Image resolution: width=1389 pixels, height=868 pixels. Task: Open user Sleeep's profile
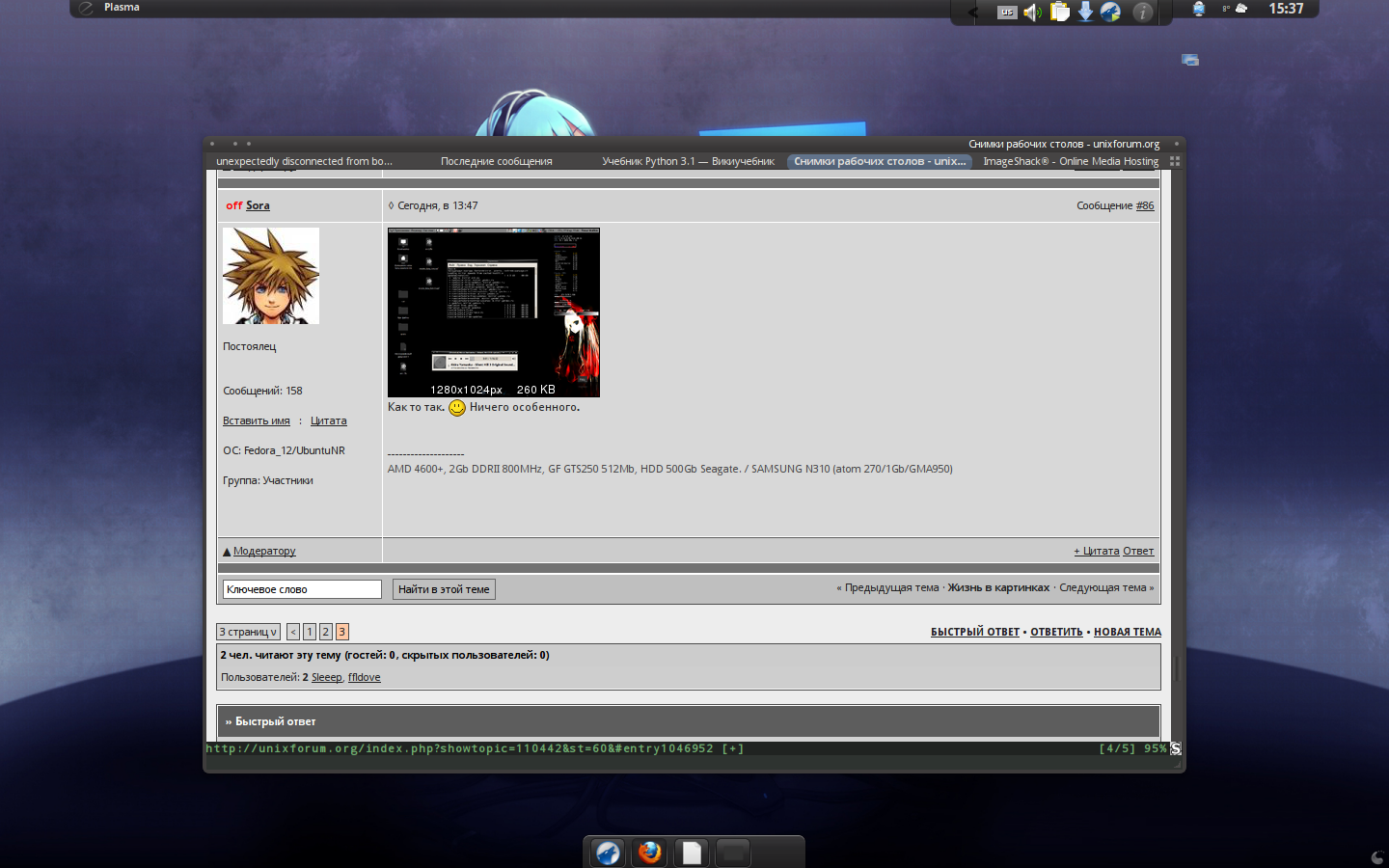coord(326,677)
